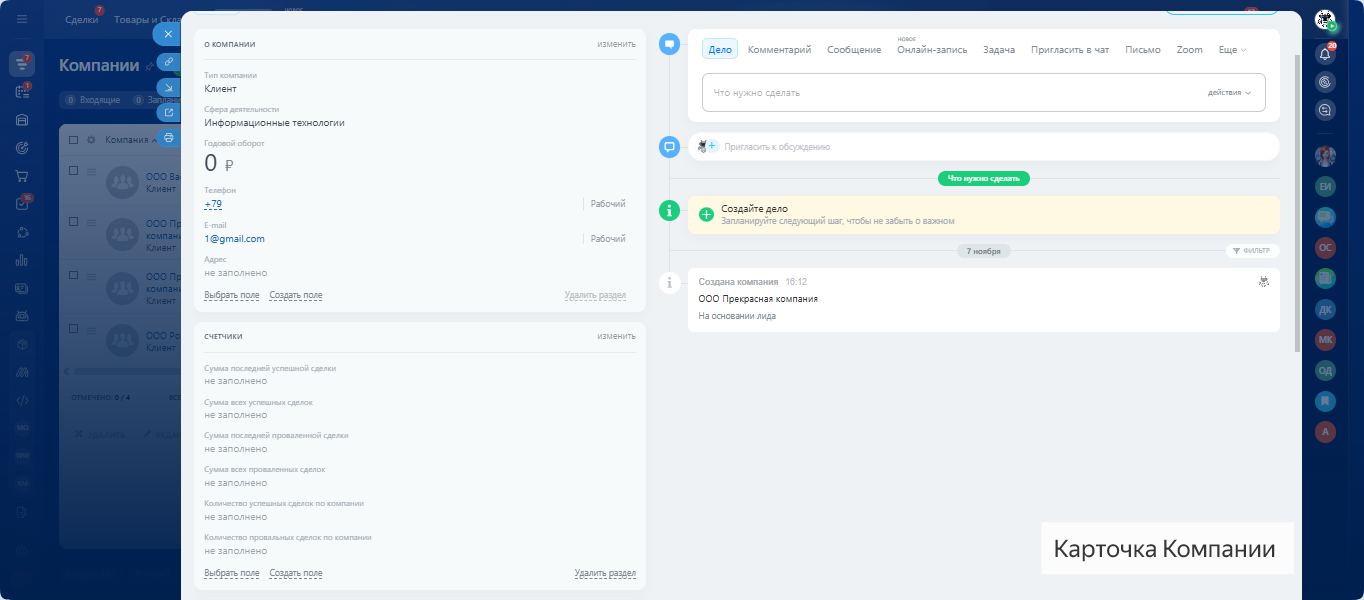Viewport: 1364px width, 600px height.
Task: Click Пригласить к обсуждению field
Action: coord(983,146)
